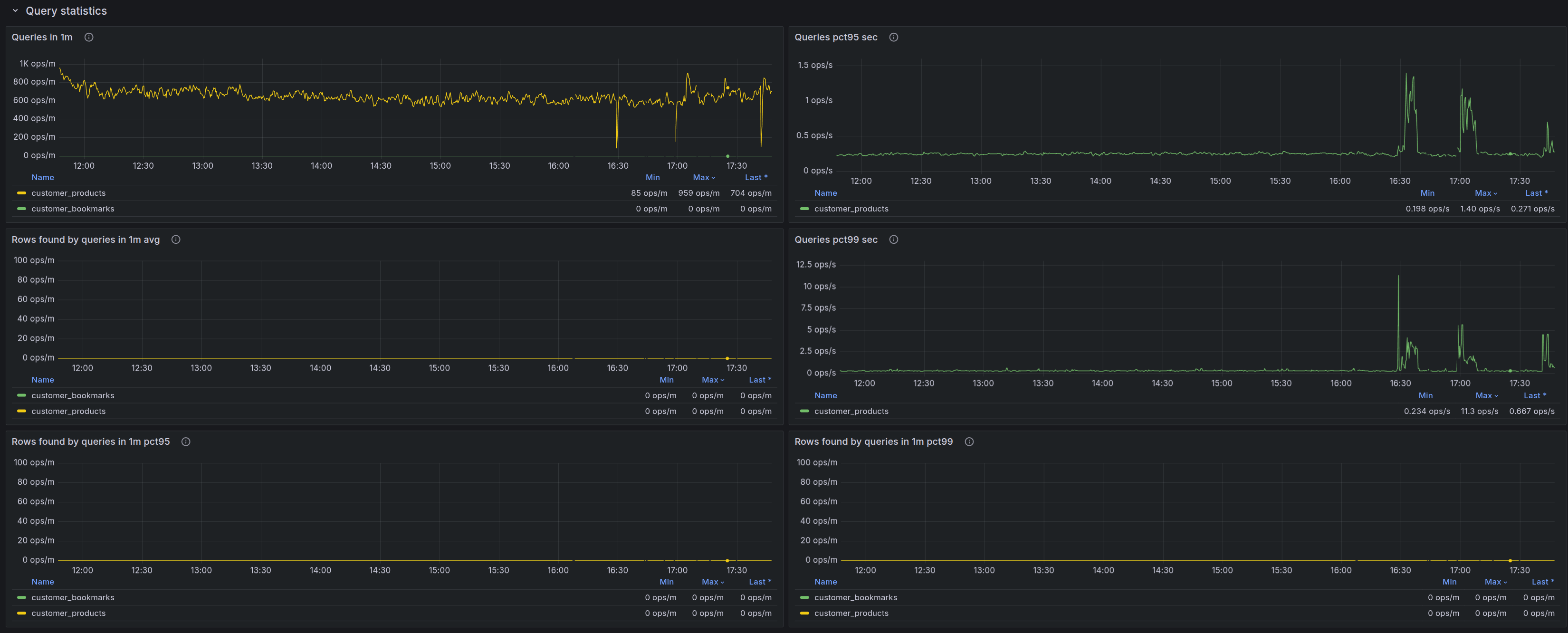Click info icon next to Rows found pct95

(186, 441)
